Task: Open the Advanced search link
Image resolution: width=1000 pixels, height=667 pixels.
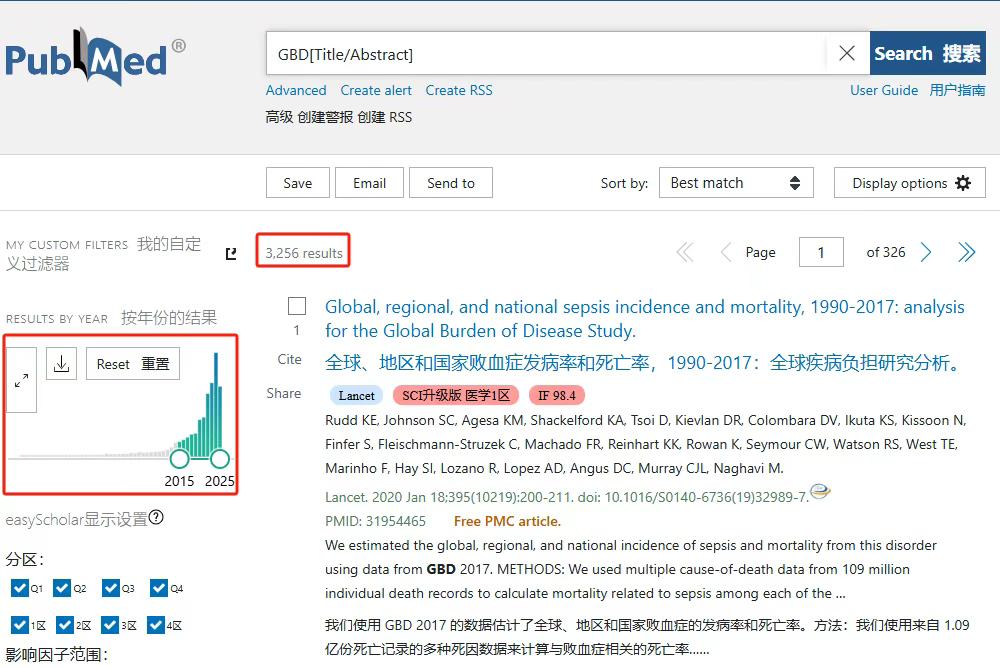Action: [296, 91]
